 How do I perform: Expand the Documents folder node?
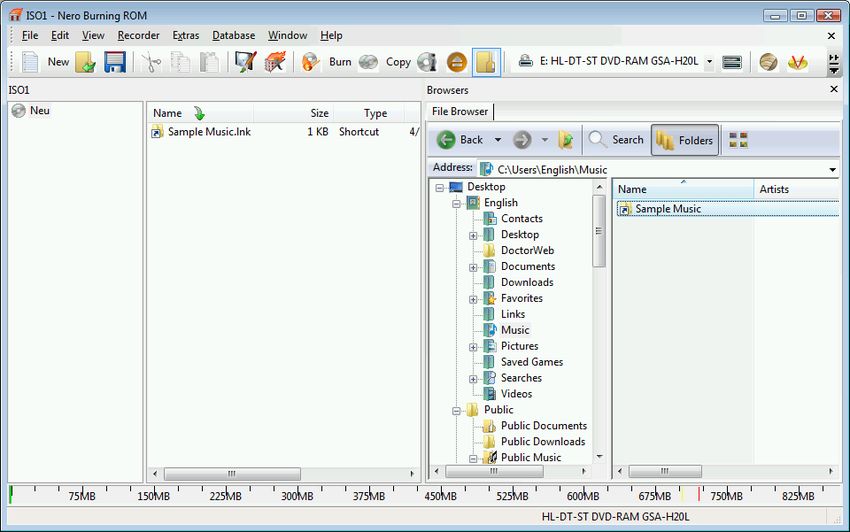[473, 267]
